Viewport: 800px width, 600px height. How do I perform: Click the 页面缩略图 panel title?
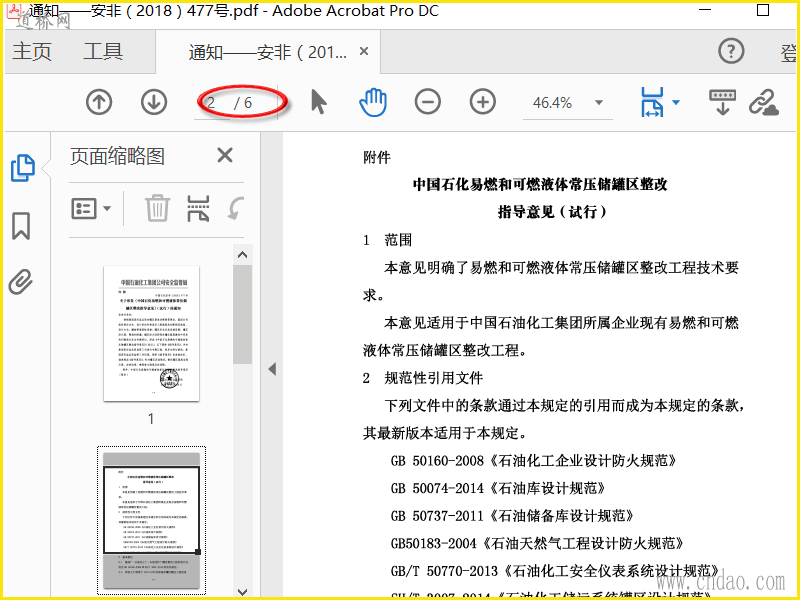pos(117,156)
